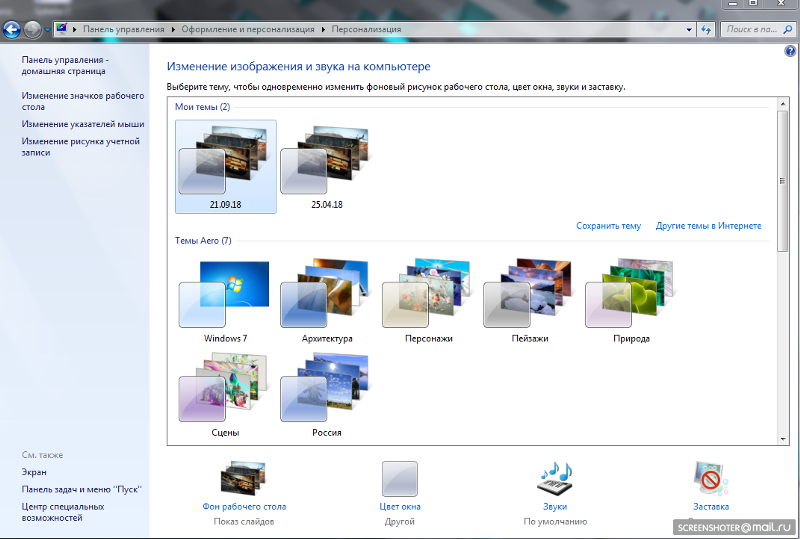
Task: Click 'Мои темы (2)' group header
Action: pyautogui.click(x=202, y=107)
